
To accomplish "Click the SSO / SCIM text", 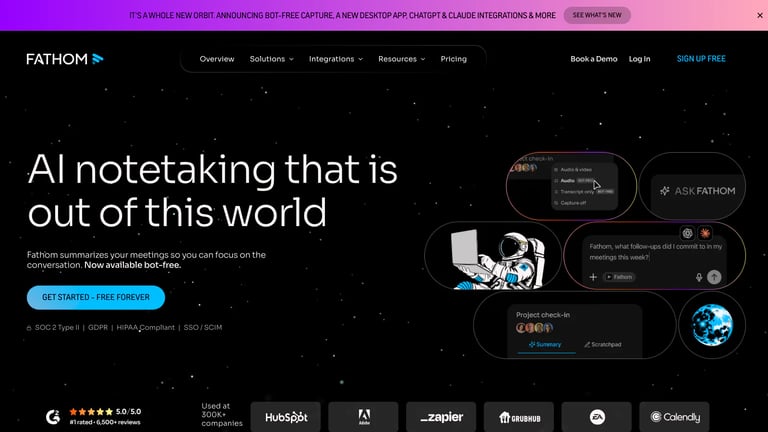I will 203,327.
